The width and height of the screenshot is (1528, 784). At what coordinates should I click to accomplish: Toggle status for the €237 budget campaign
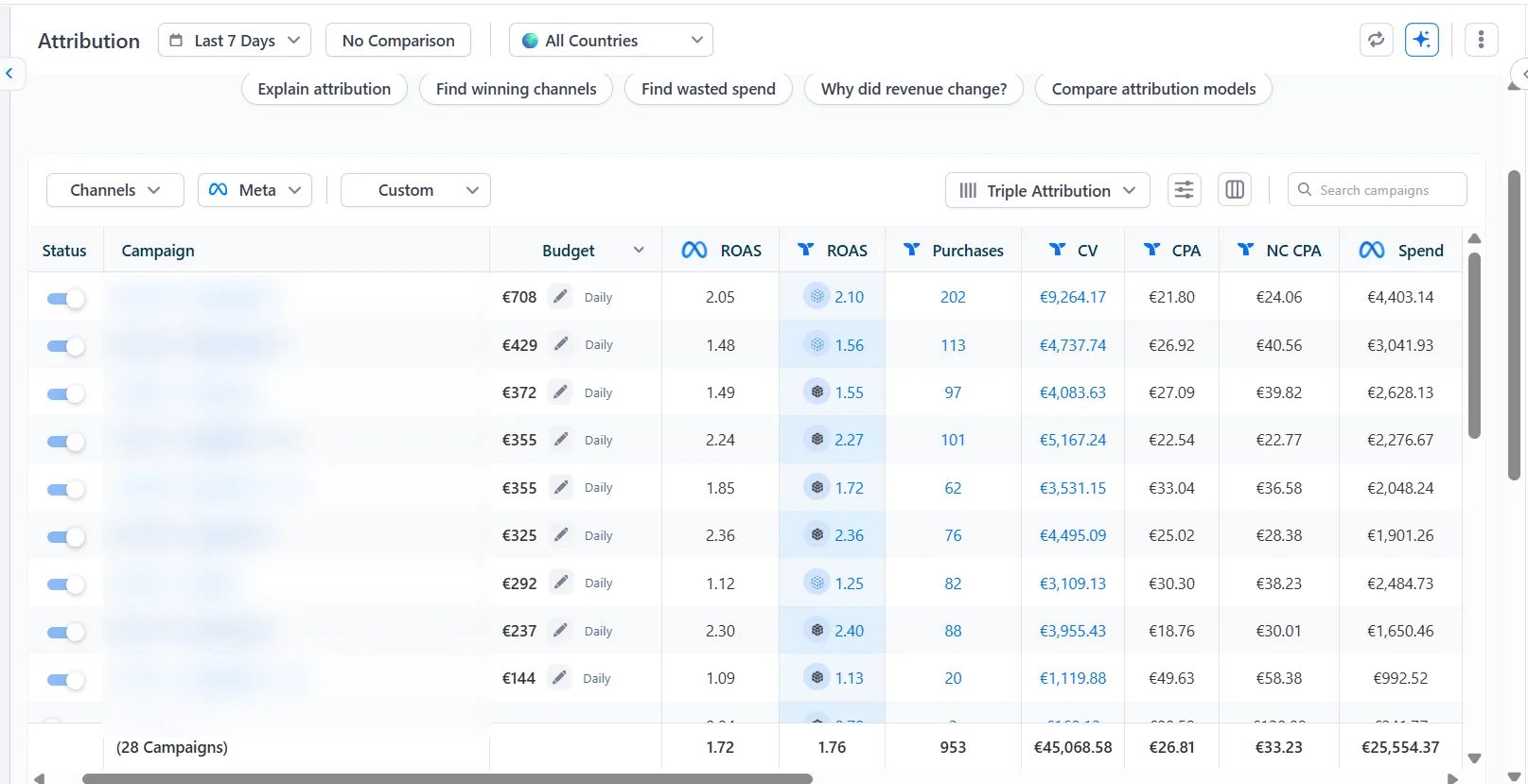point(65,632)
